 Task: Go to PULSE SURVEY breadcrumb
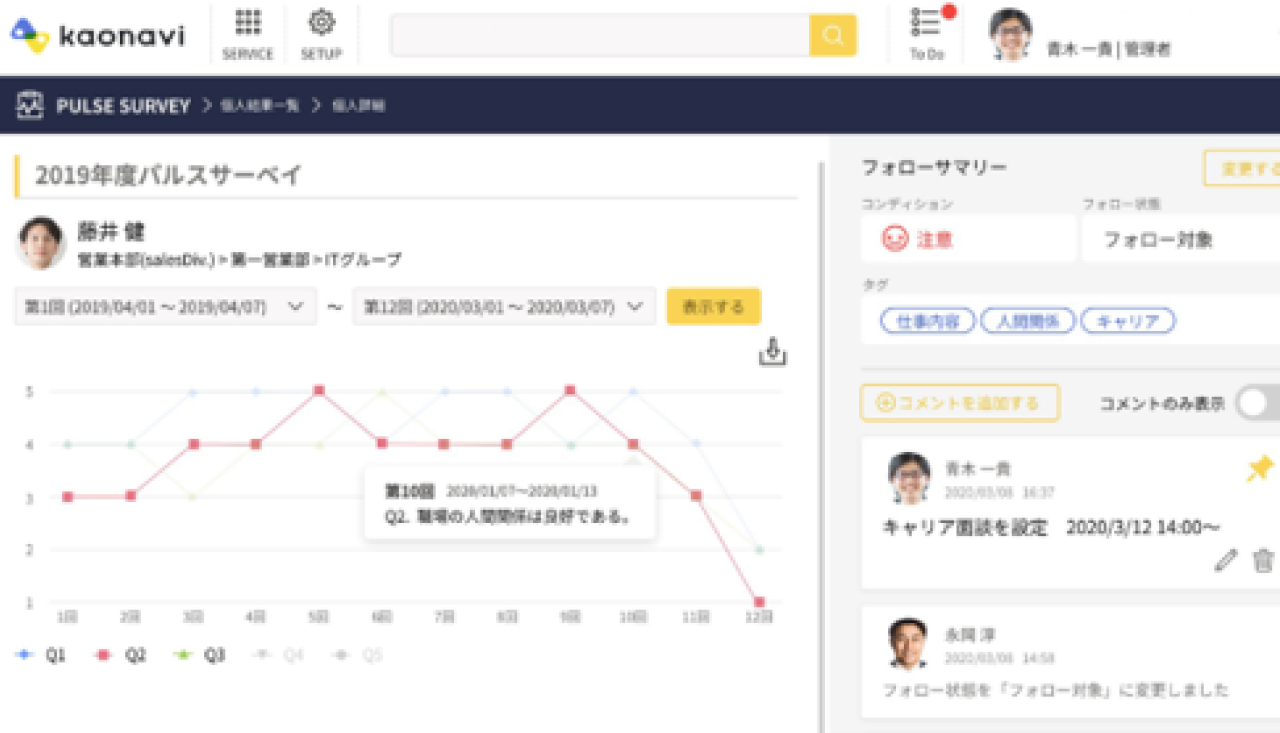pyautogui.click(x=123, y=105)
